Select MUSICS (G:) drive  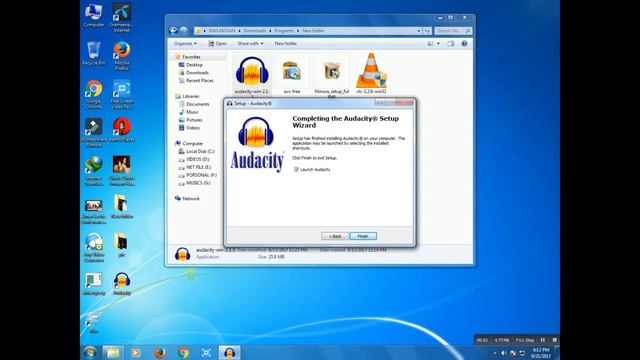(198, 183)
